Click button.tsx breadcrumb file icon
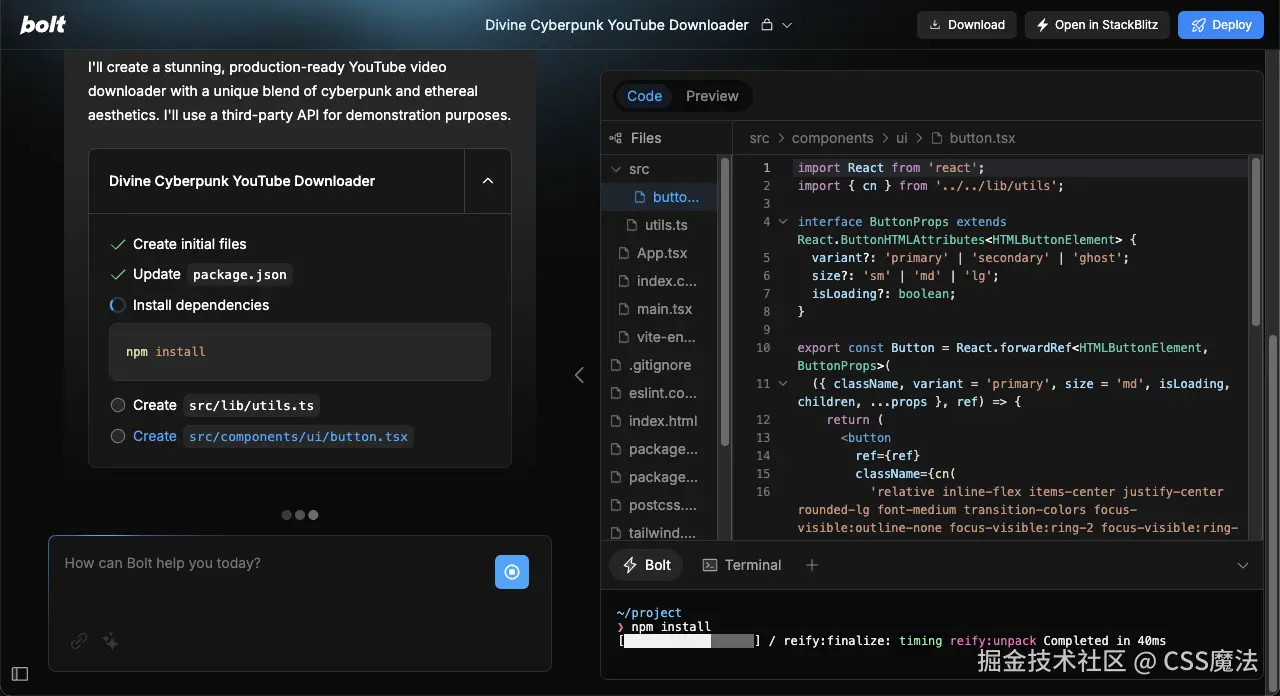This screenshot has height=696, width=1280. coord(937,138)
